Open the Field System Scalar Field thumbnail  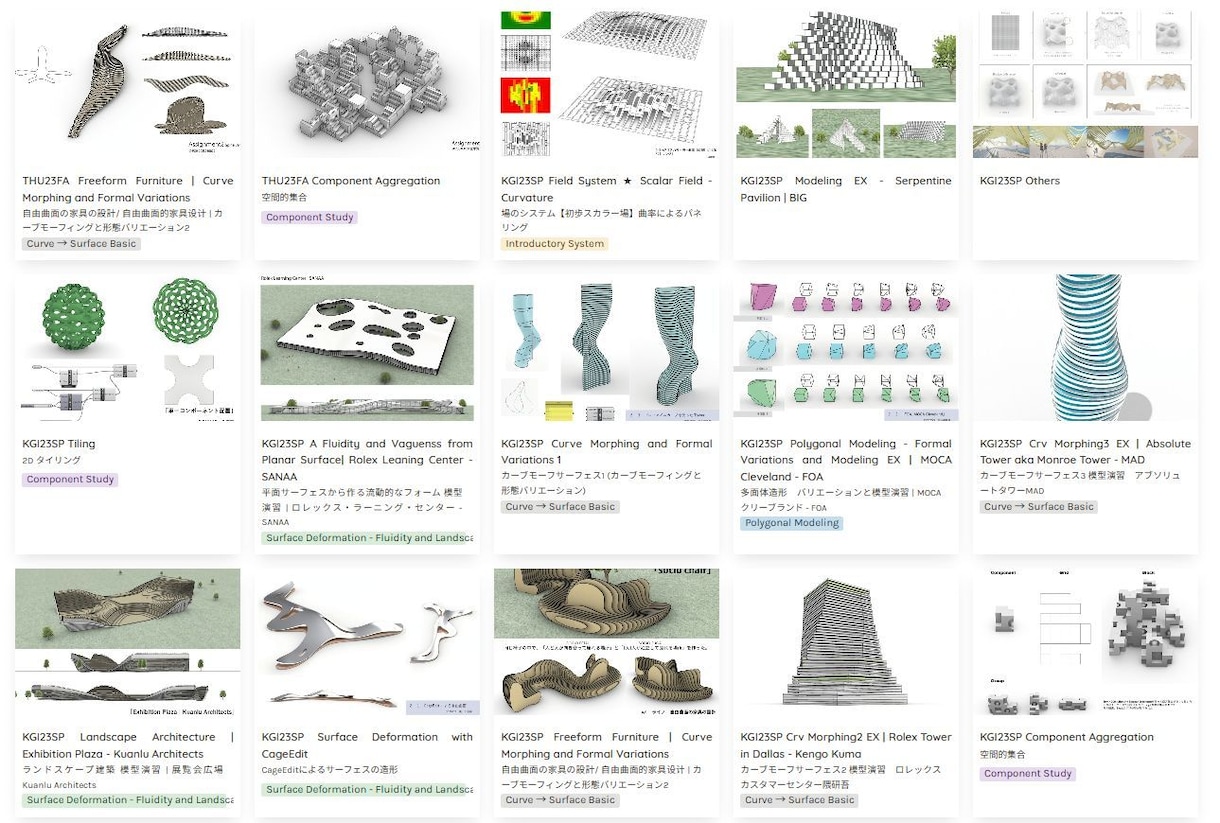pos(606,87)
